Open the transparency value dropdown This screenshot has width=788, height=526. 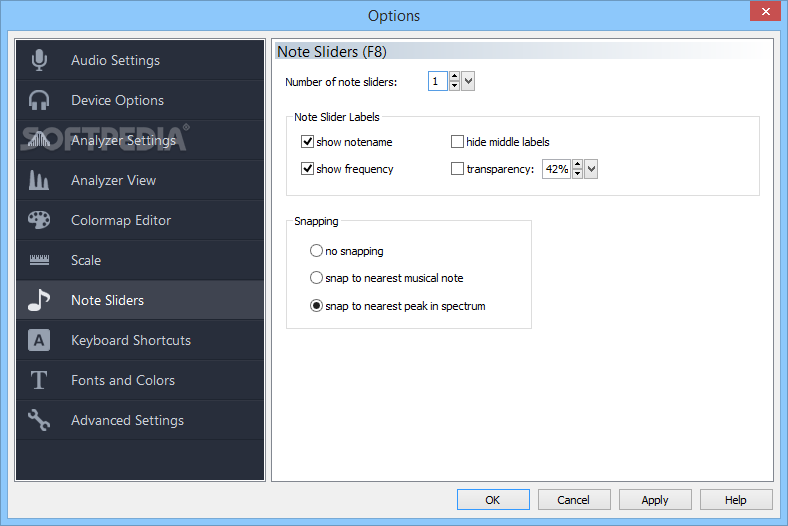pos(591,169)
